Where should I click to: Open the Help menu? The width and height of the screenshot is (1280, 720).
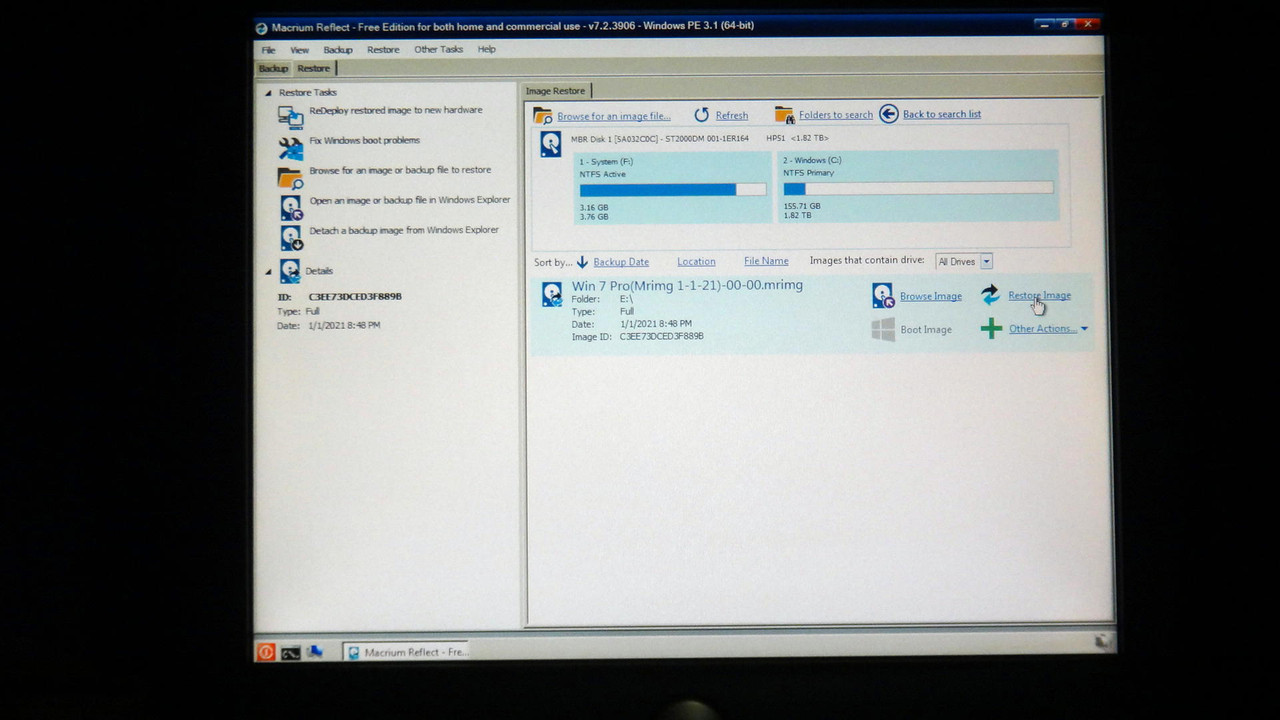click(x=486, y=50)
